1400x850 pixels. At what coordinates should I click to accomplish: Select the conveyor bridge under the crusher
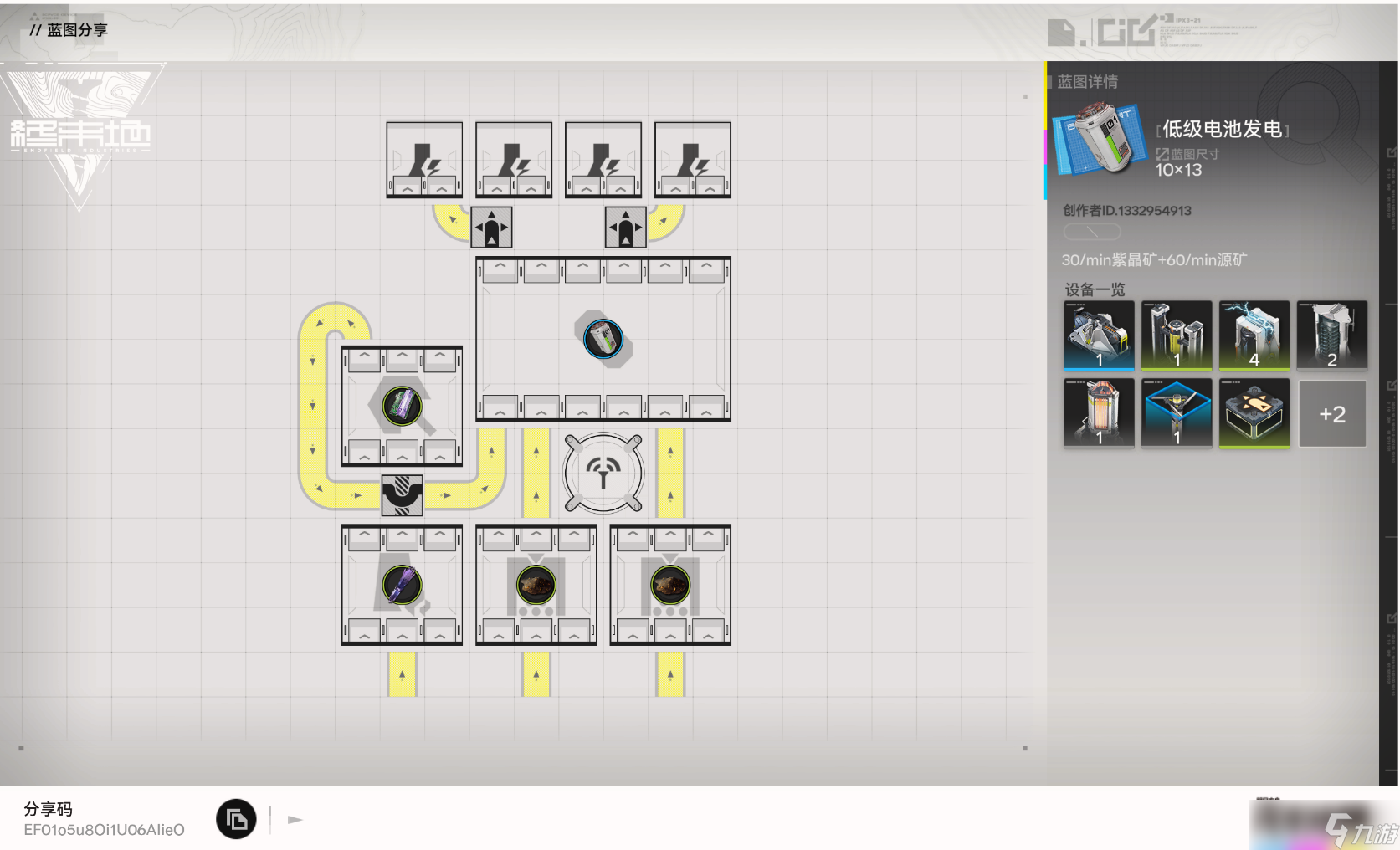(403, 495)
